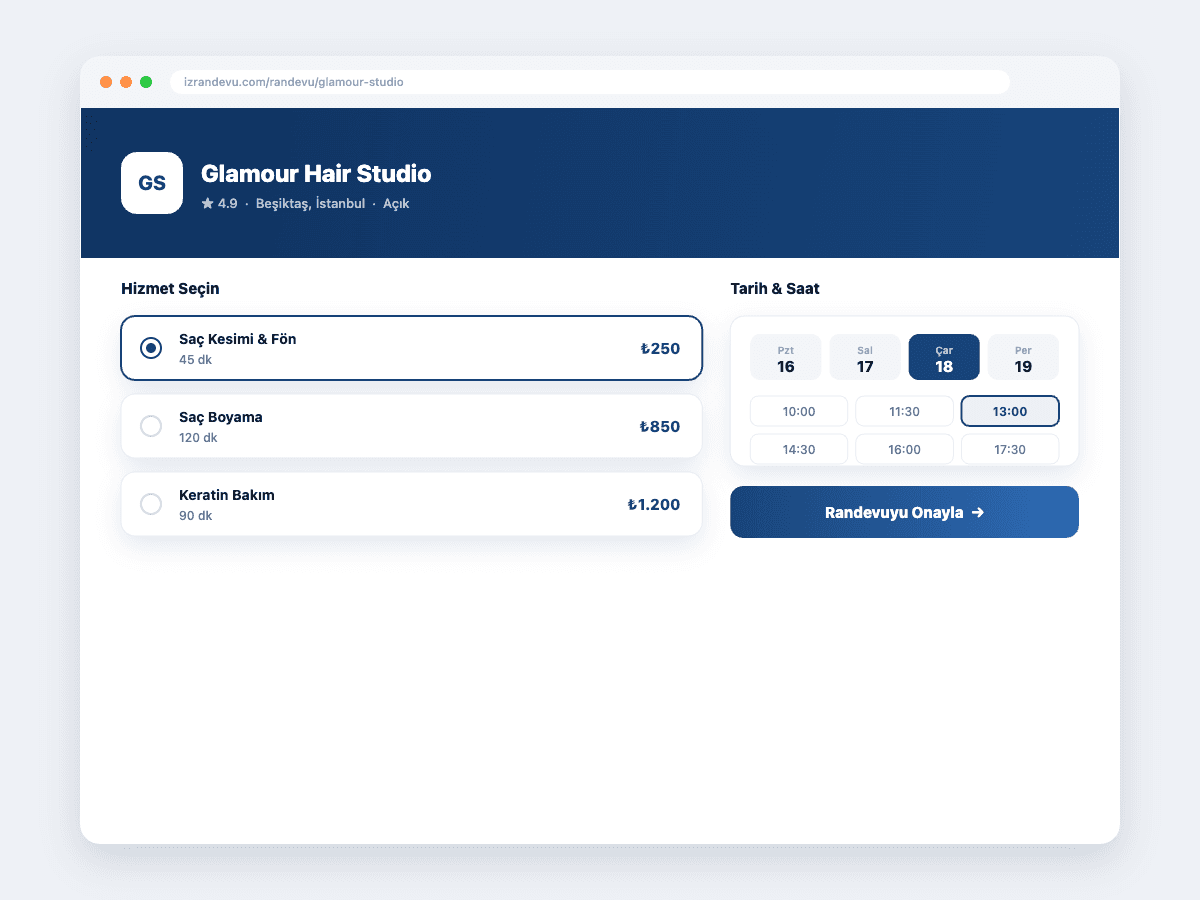Viewport: 1200px width, 900px height.
Task: Click the Randevuyu Onayla button
Action: tap(904, 512)
